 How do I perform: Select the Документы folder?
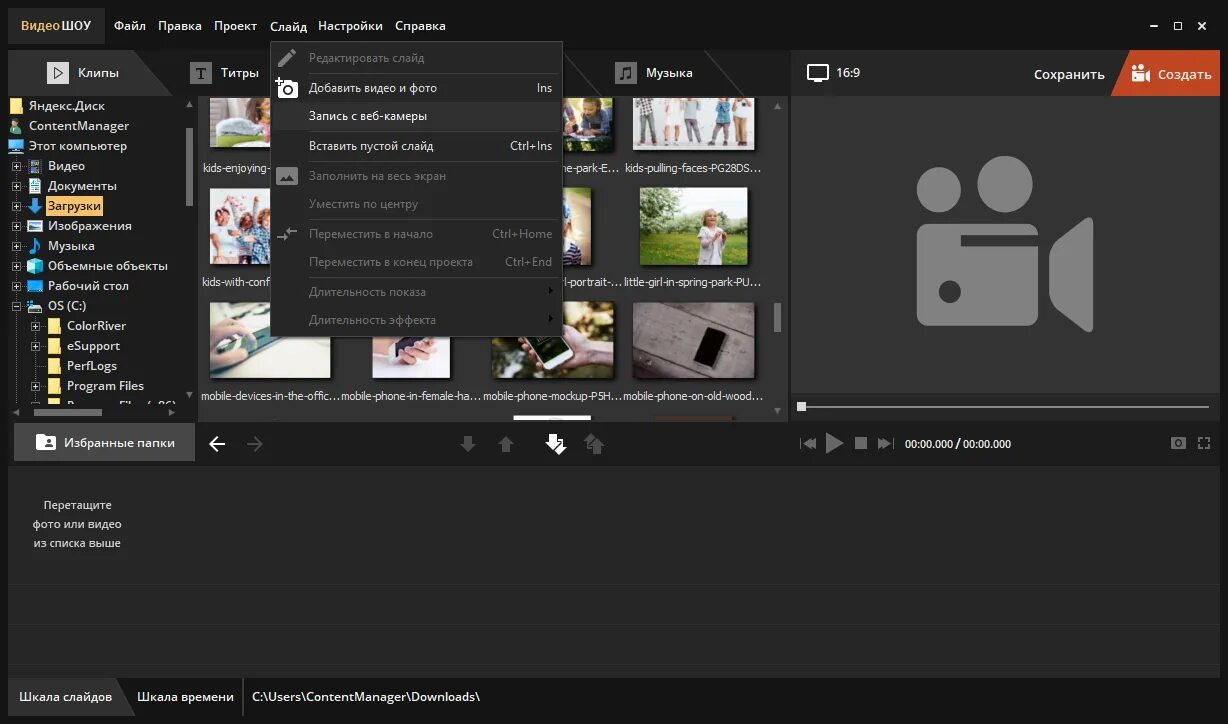tap(82, 186)
